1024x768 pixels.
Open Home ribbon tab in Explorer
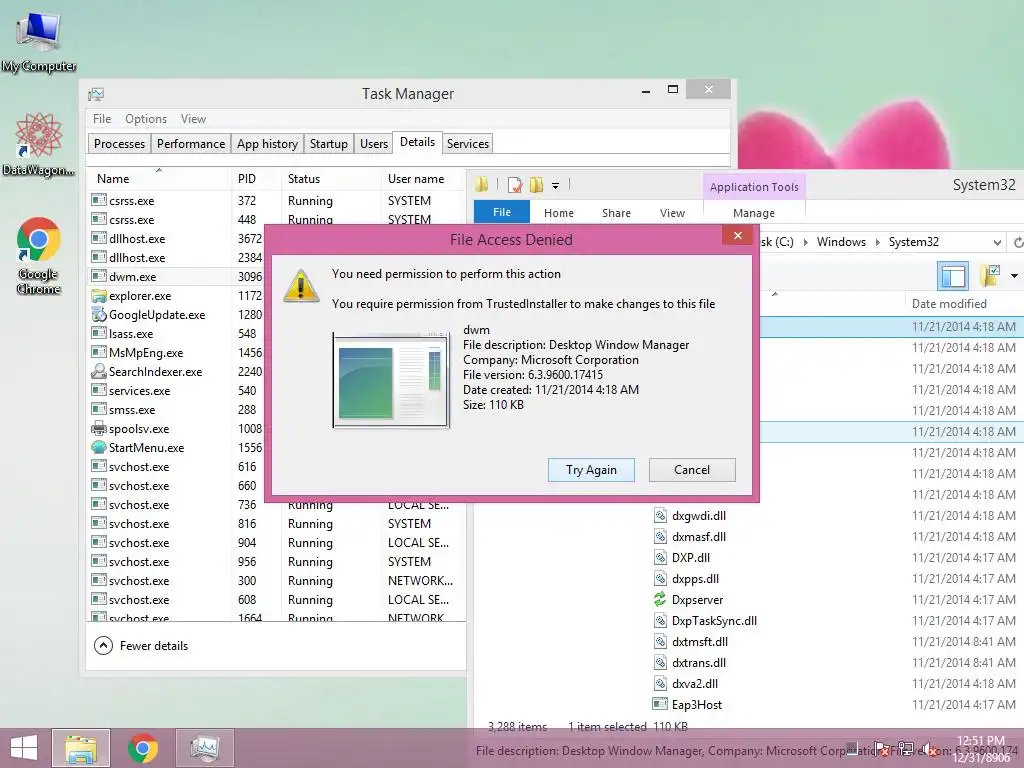[x=559, y=213]
